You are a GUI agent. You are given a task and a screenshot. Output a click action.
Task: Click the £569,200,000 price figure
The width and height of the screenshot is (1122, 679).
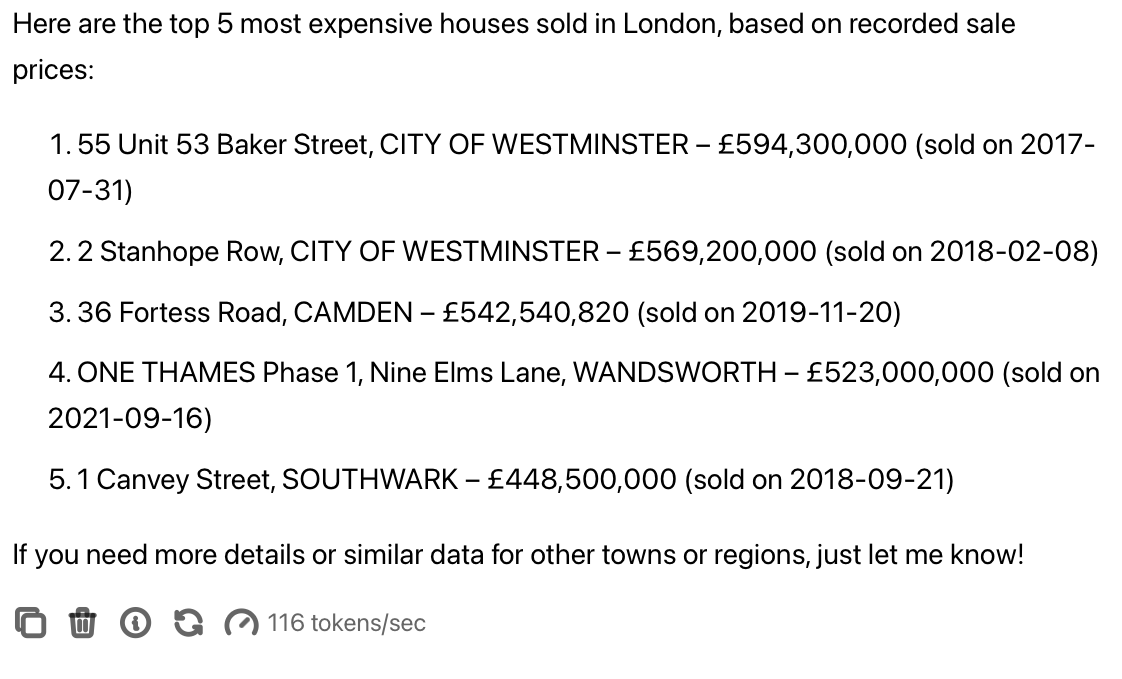[722, 251]
